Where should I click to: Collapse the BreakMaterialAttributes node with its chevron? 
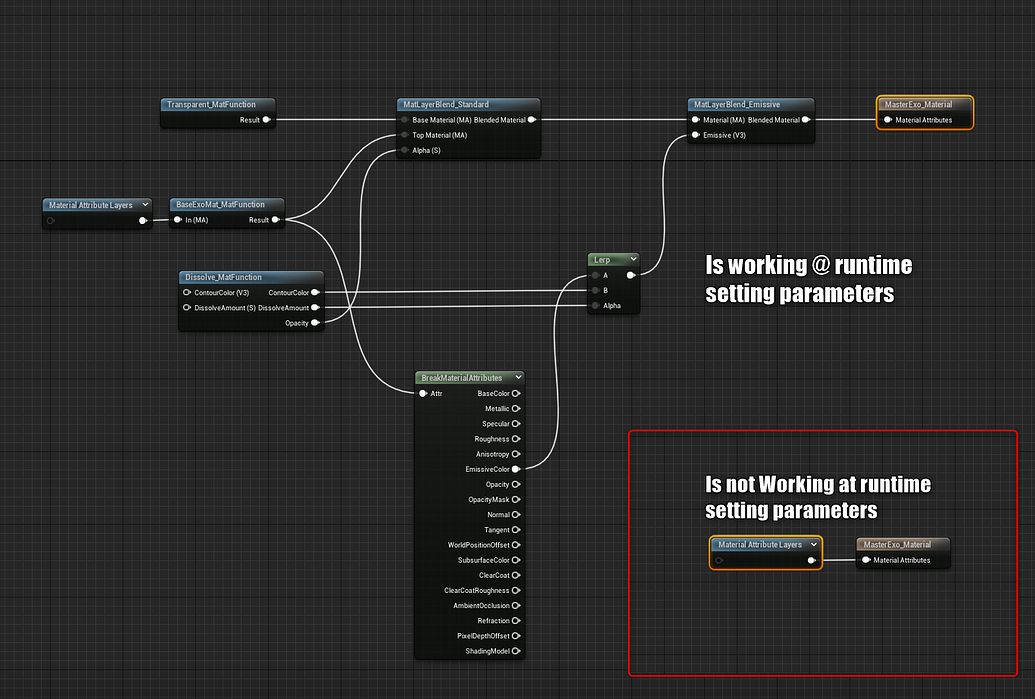516,377
